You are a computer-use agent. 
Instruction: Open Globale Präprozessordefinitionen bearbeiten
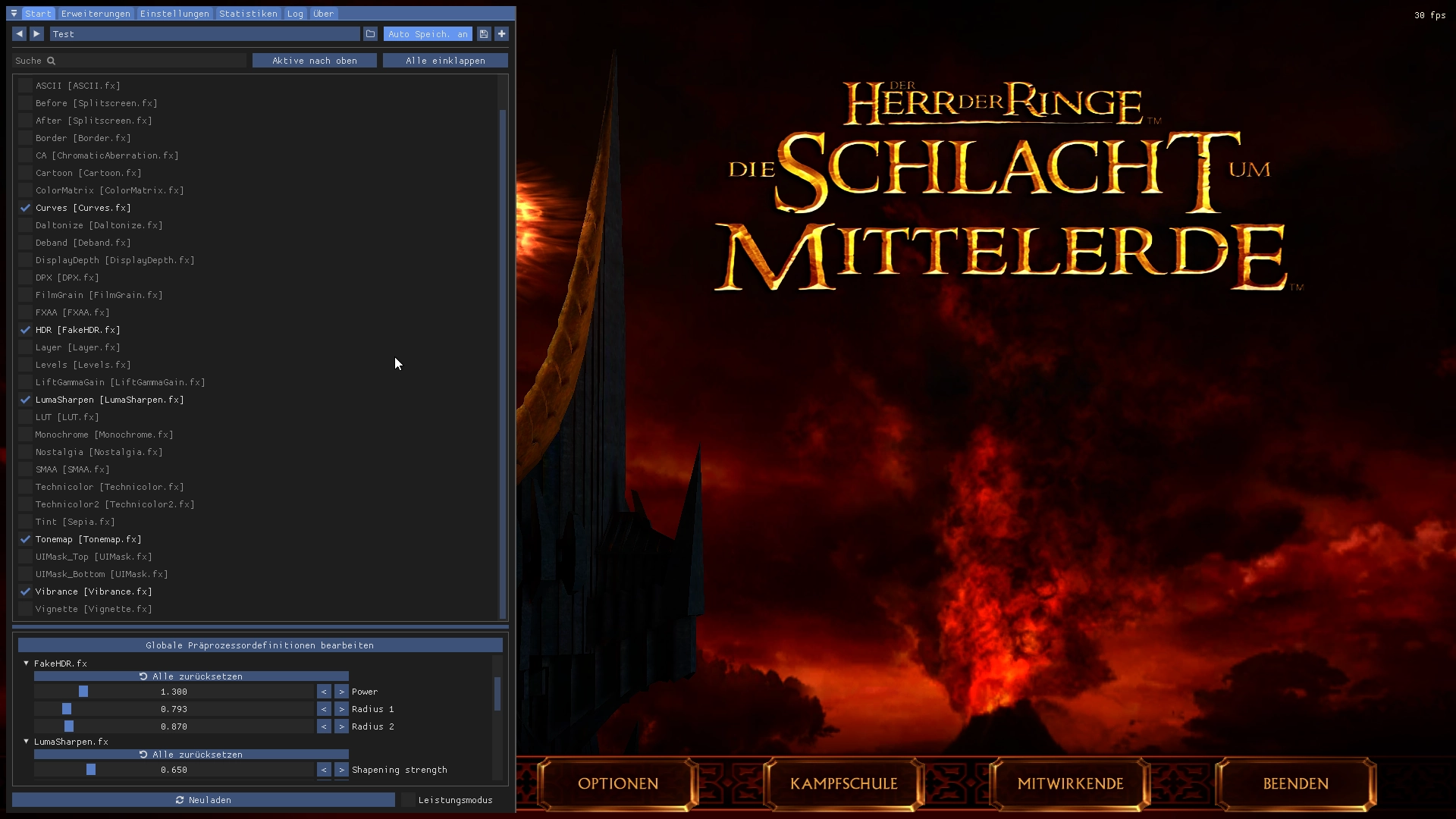[260, 645]
